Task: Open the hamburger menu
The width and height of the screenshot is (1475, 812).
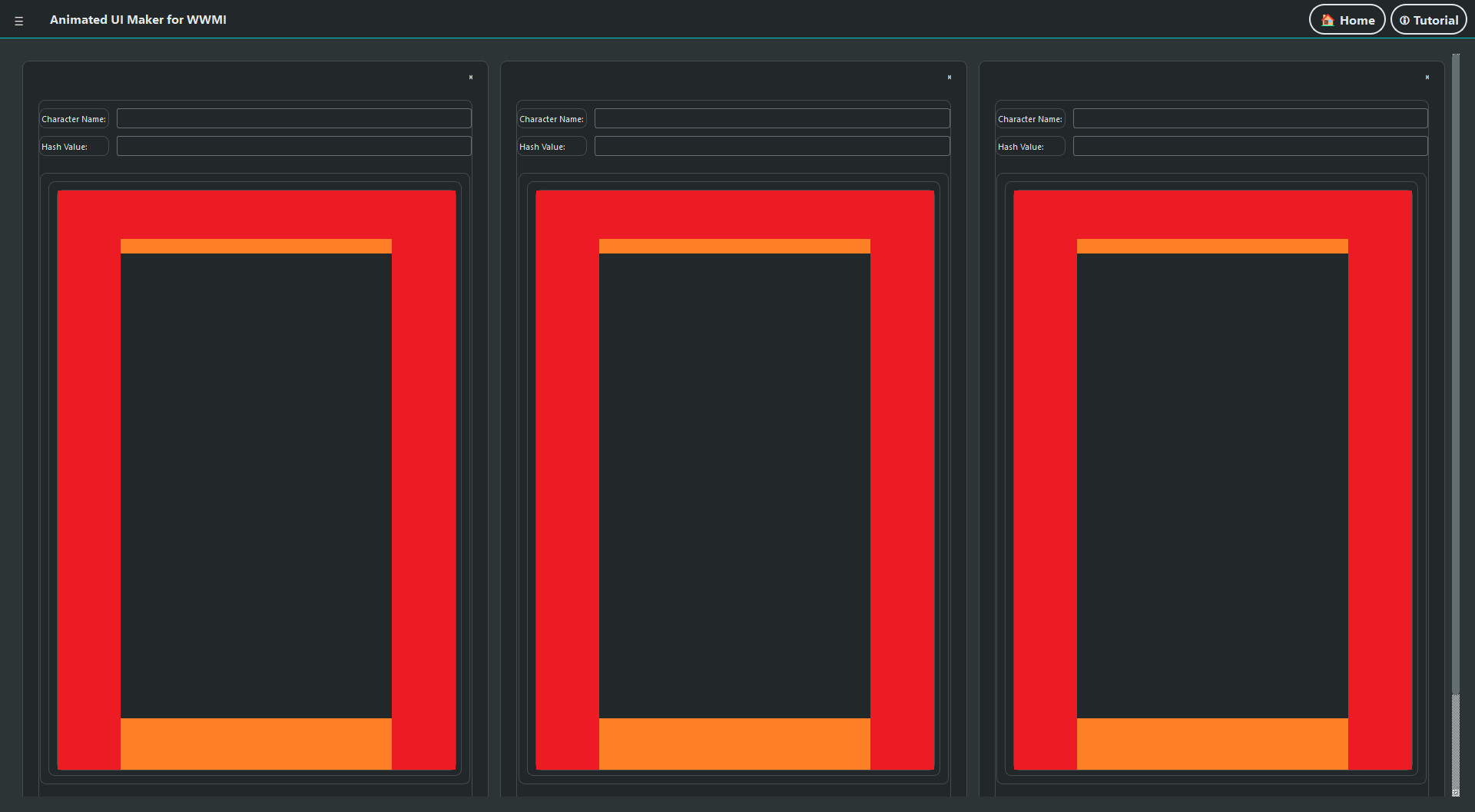Action: (x=19, y=21)
